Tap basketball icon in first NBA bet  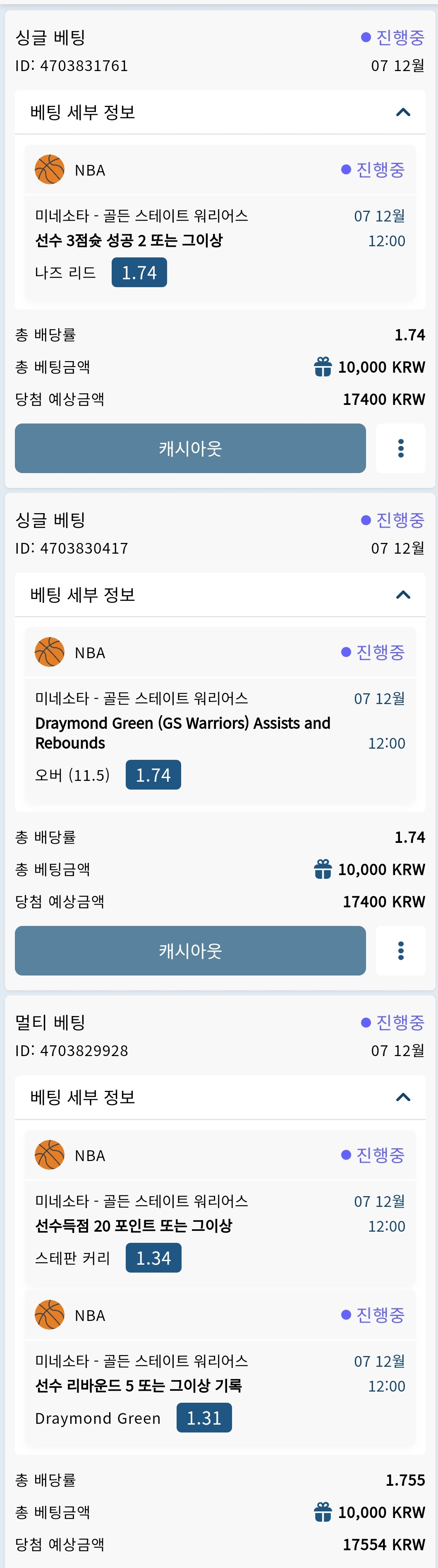pos(49,169)
